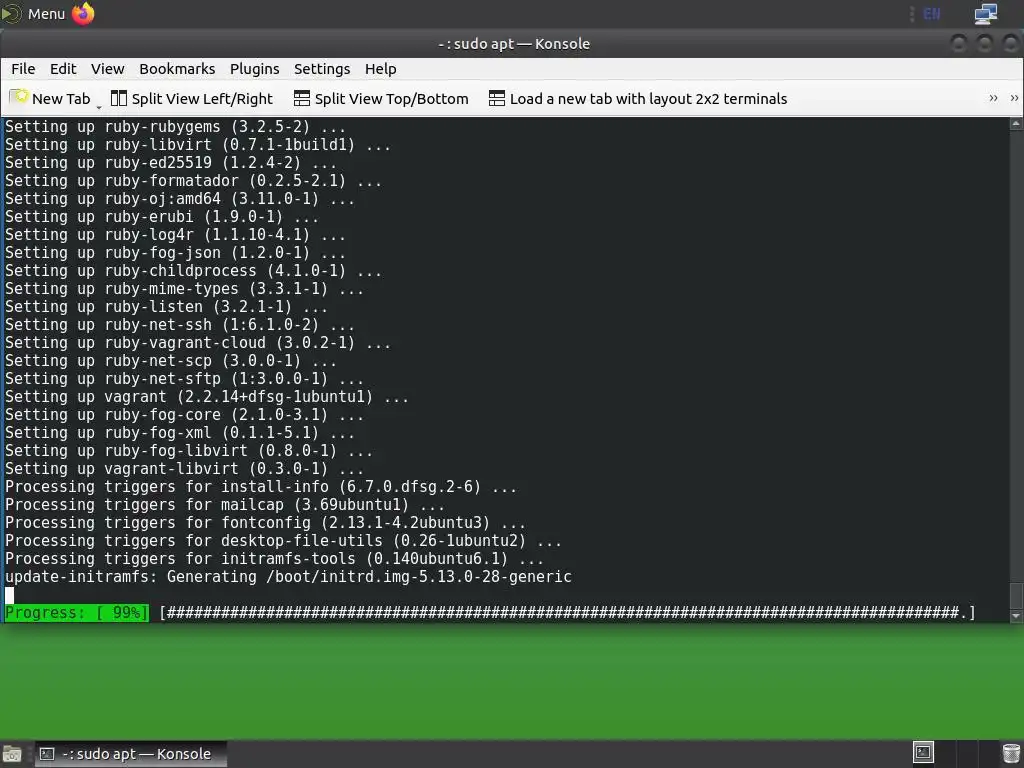Click the 'Setting up ruby-listen' line
The width and height of the screenshot is (1024, 768).
pyautogui.click(x=166, y=306)
